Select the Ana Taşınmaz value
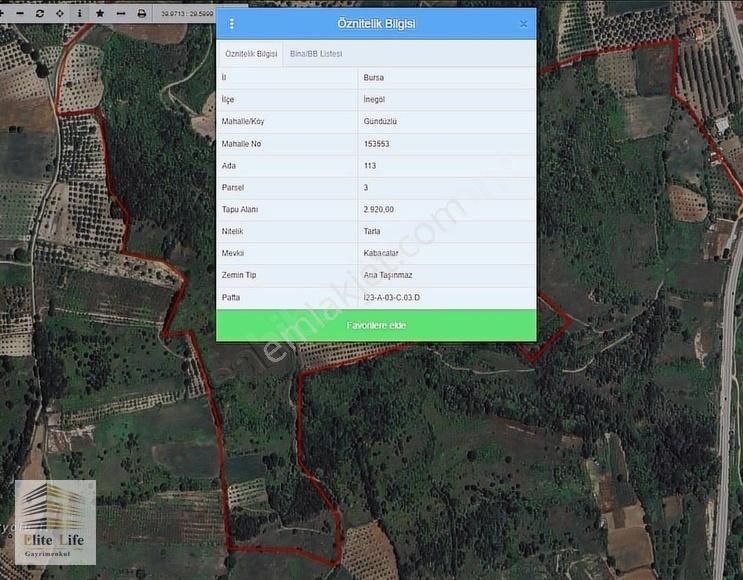 tap(388, 275)
